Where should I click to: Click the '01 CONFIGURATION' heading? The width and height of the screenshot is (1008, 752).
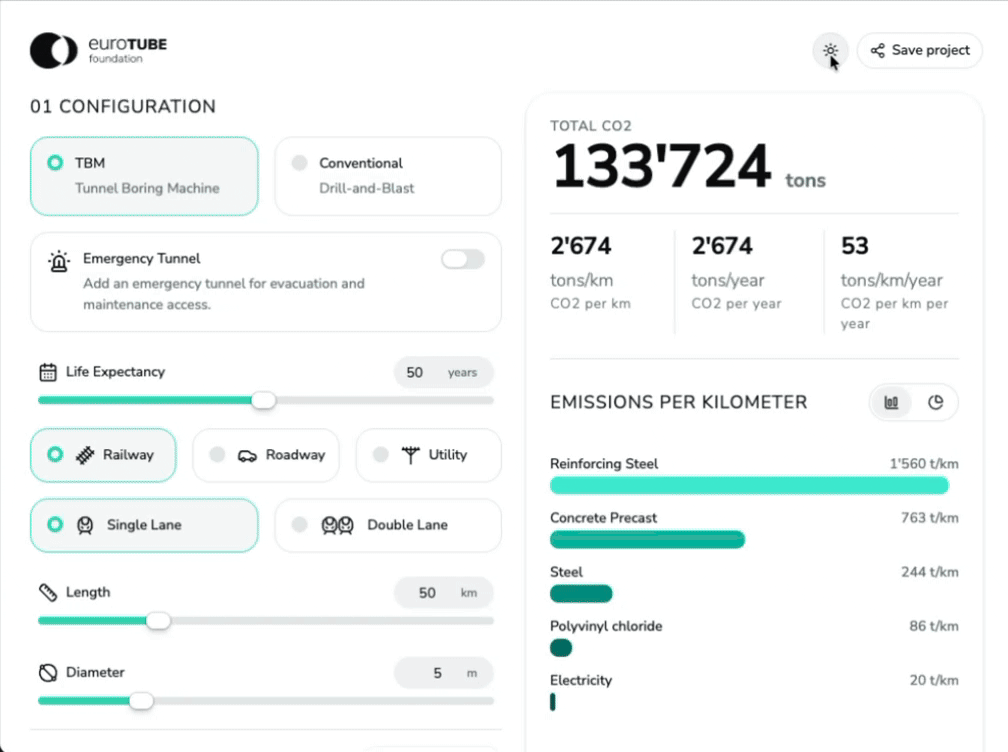[x=123, y=107]
